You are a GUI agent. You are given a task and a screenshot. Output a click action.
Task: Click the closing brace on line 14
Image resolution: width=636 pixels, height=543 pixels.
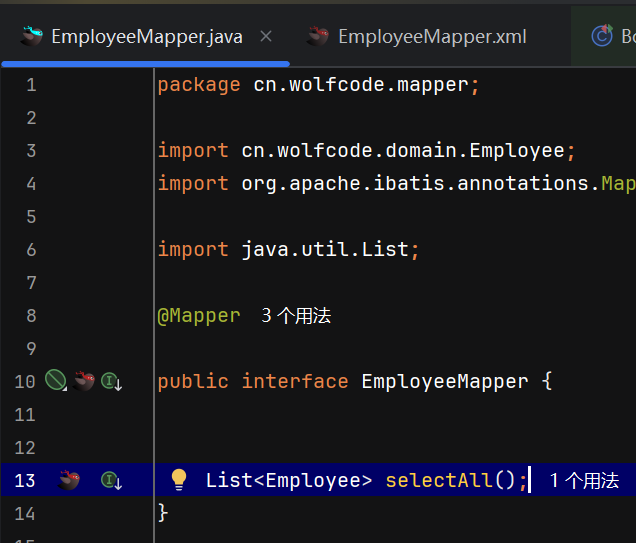[163, 513]
